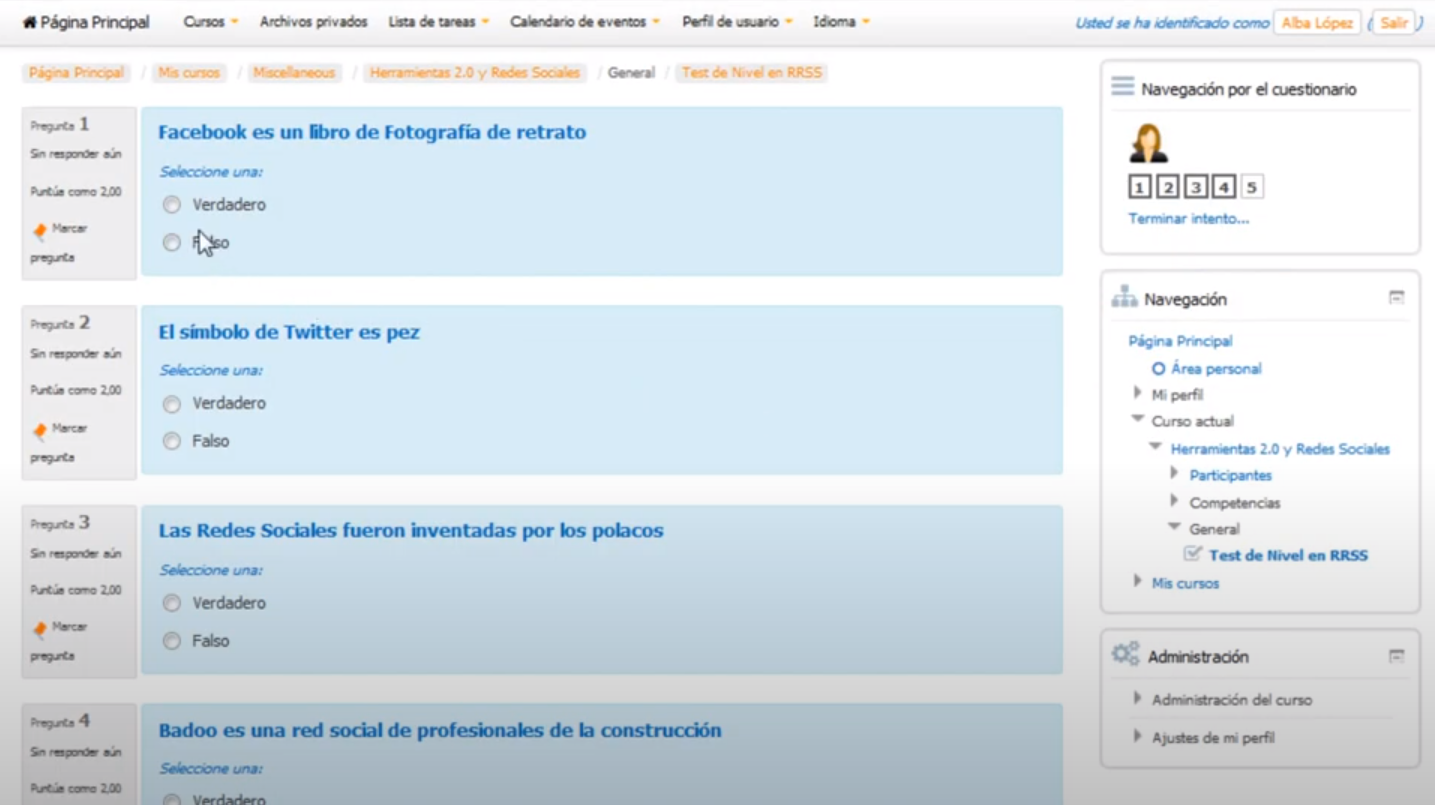Go to Página Principal in the top bar

(86, 22)
